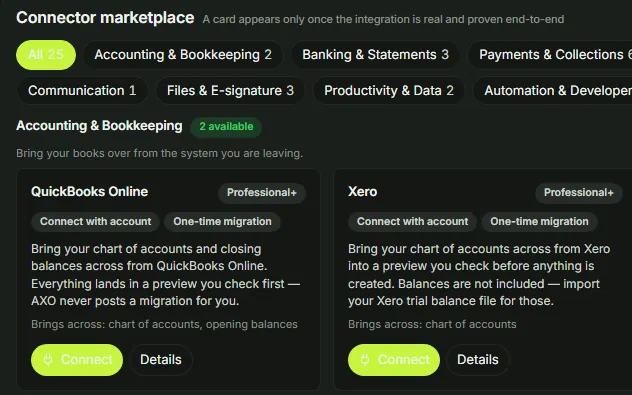Filter by Banking & Statements category
Screen dimensions: 632x395
pyautogui.click(x=375, y=55)
